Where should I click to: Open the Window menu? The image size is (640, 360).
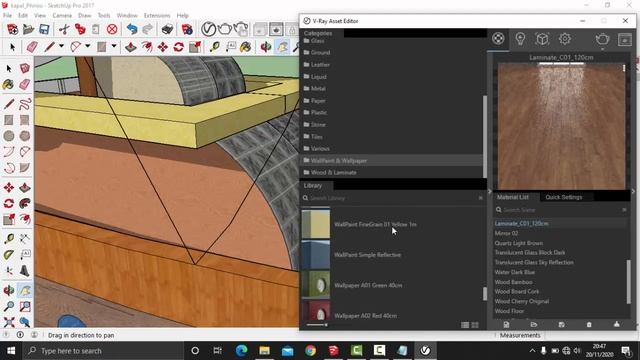point(127,16)
